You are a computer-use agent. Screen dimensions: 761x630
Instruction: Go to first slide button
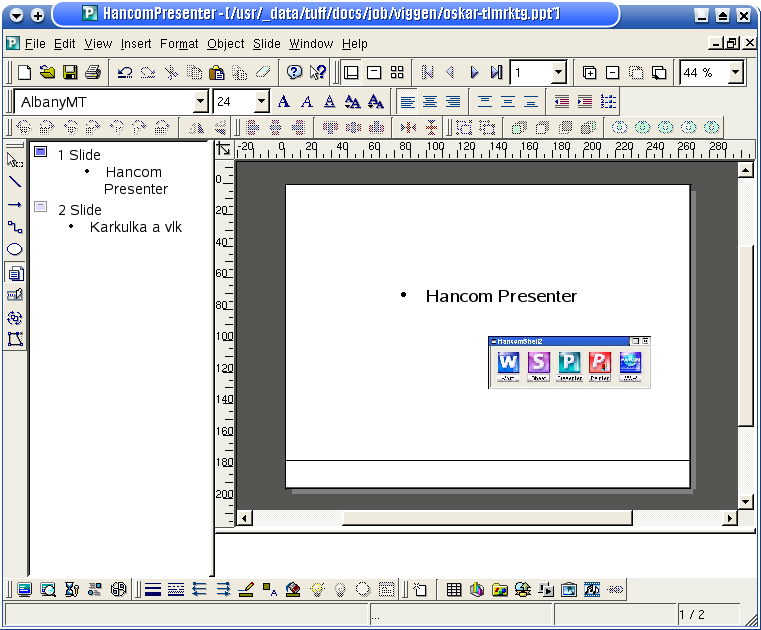coord(428,73)
